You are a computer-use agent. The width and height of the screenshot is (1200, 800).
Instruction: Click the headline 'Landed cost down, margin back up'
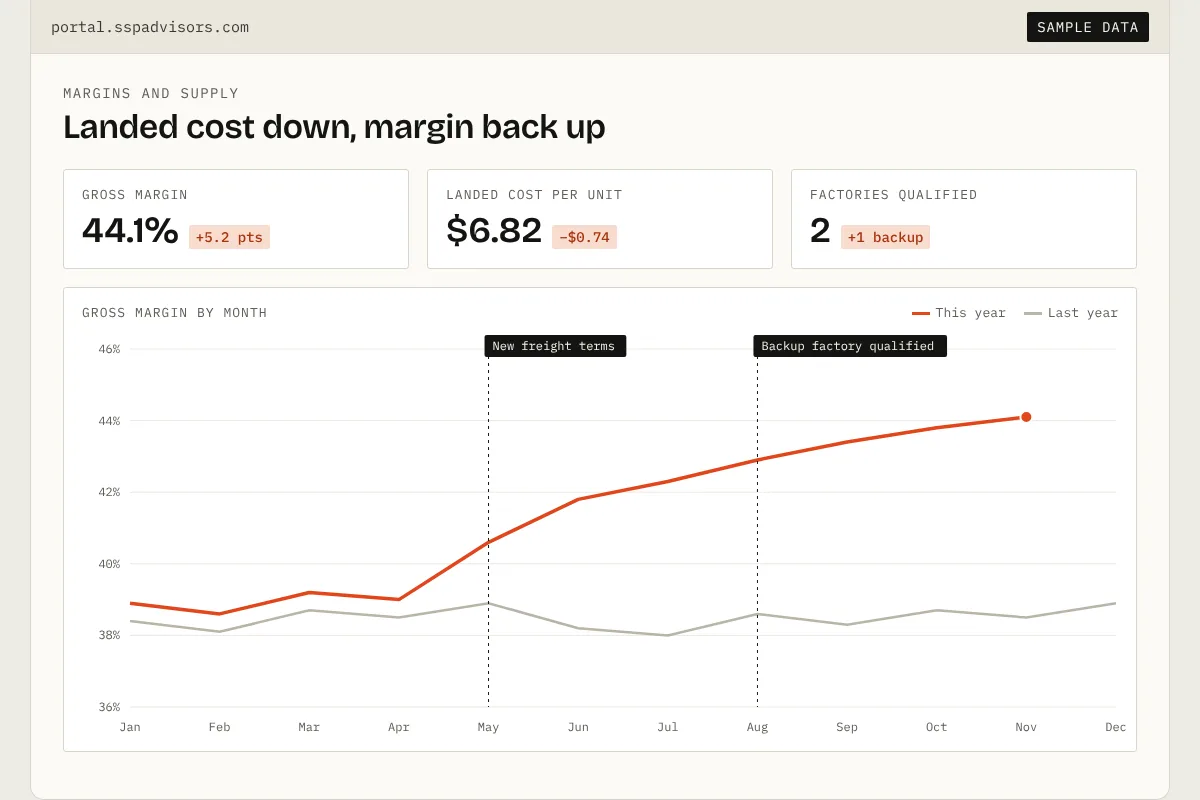(x=334, y=127)
